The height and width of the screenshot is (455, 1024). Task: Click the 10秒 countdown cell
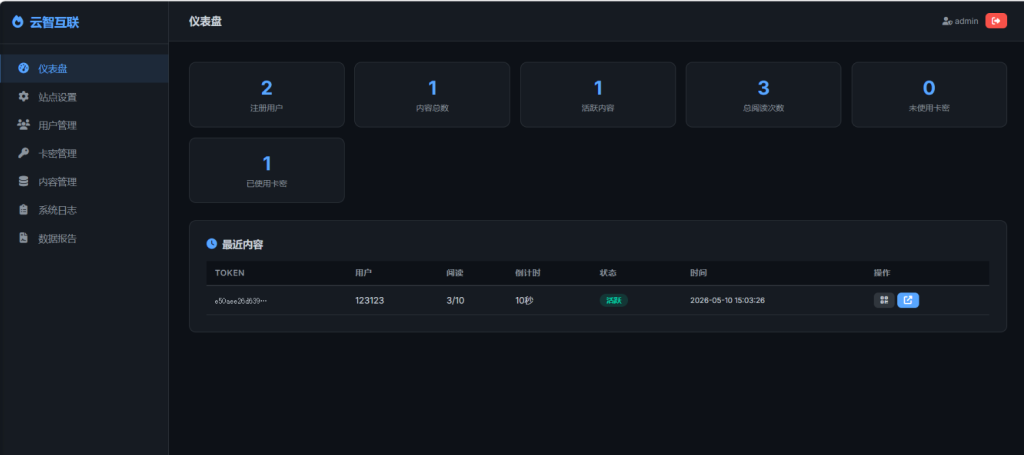tap(524, 300)
